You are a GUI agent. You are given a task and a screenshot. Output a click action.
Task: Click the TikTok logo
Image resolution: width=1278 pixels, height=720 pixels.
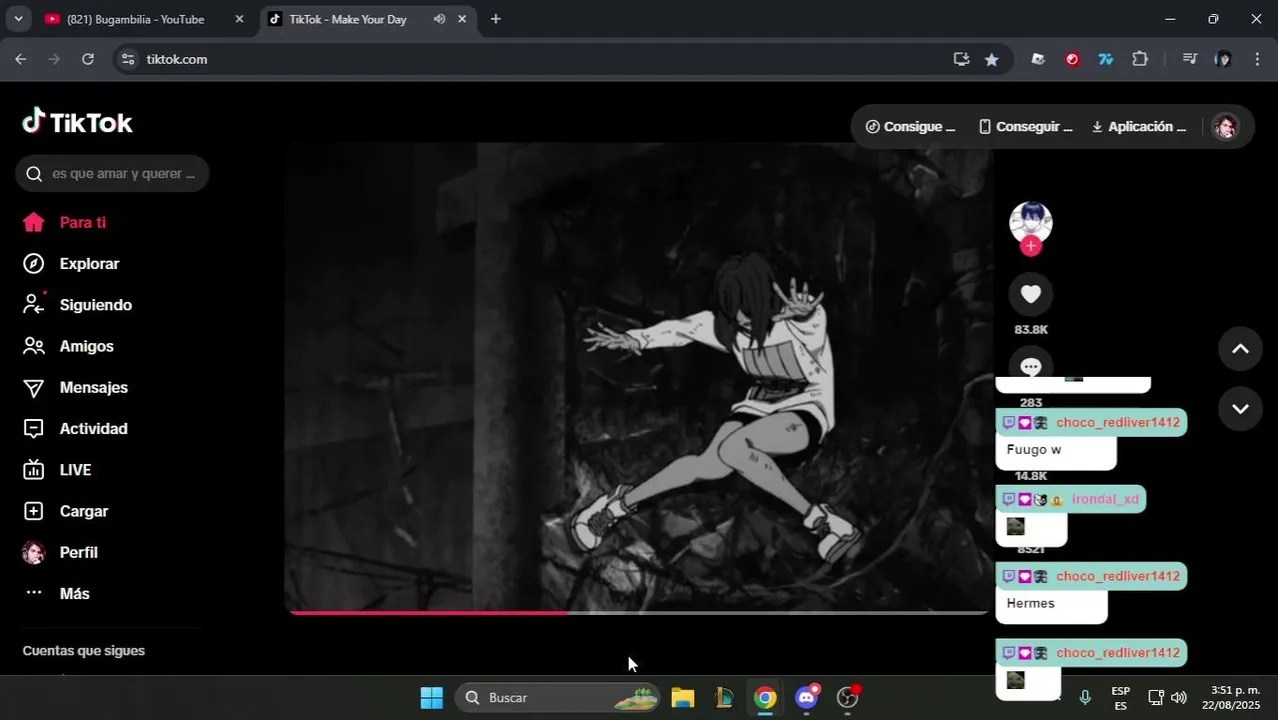(x=77, y=122)
